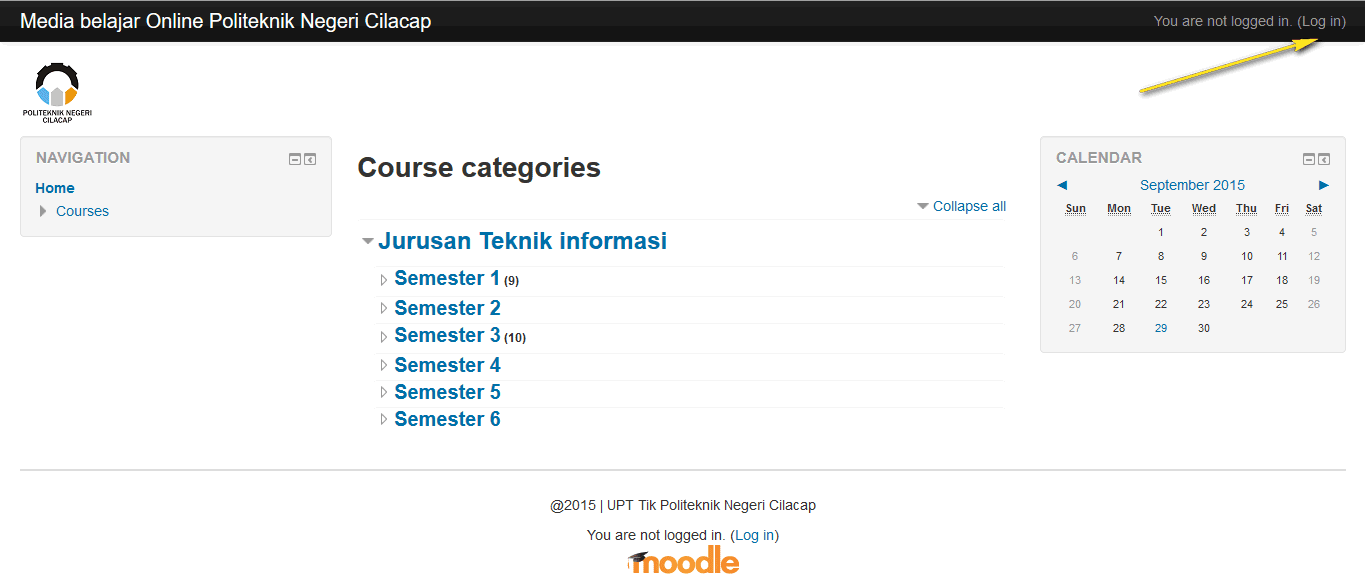Click the Politeknik Negeri Cilacap logo
The image size is (1365, 578).
click(57, 92)
